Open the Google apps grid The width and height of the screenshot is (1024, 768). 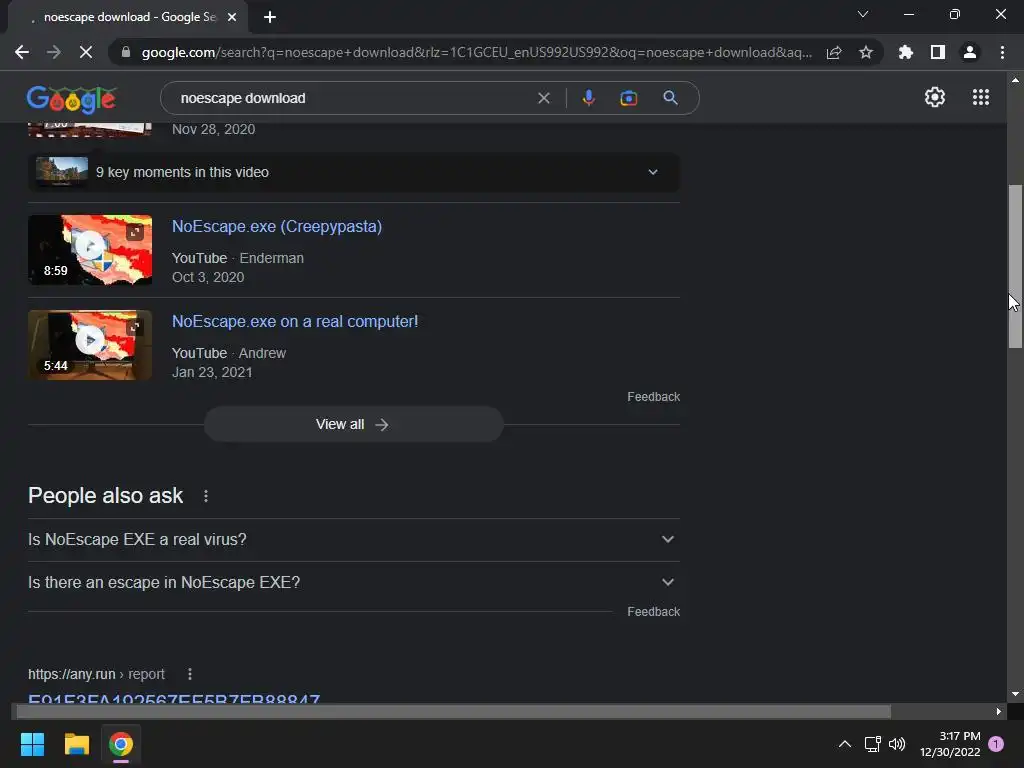tap(980, 97)
